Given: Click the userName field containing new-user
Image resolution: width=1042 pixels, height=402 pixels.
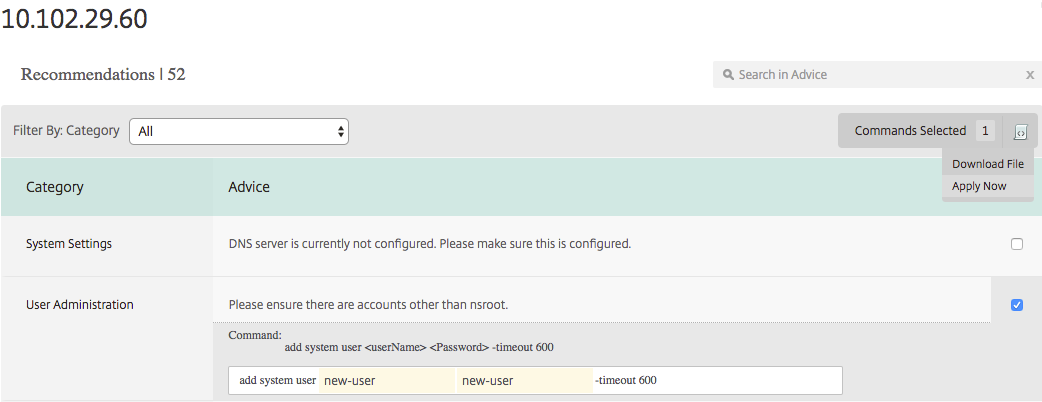Looking at the screenshot, I should coord(387,381).
